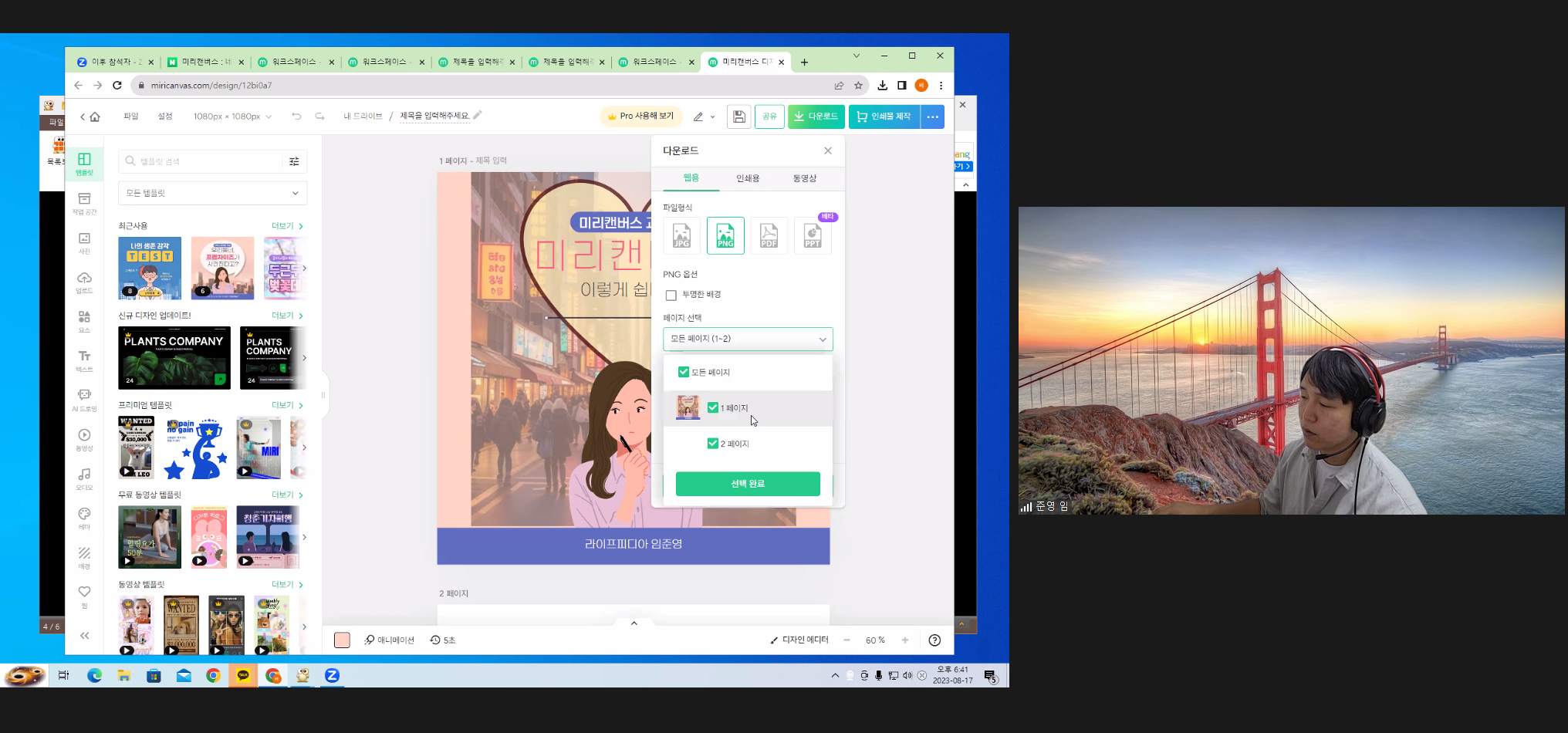
Task: Click the green 다운로드 button
Action: (x=816, y=117)
